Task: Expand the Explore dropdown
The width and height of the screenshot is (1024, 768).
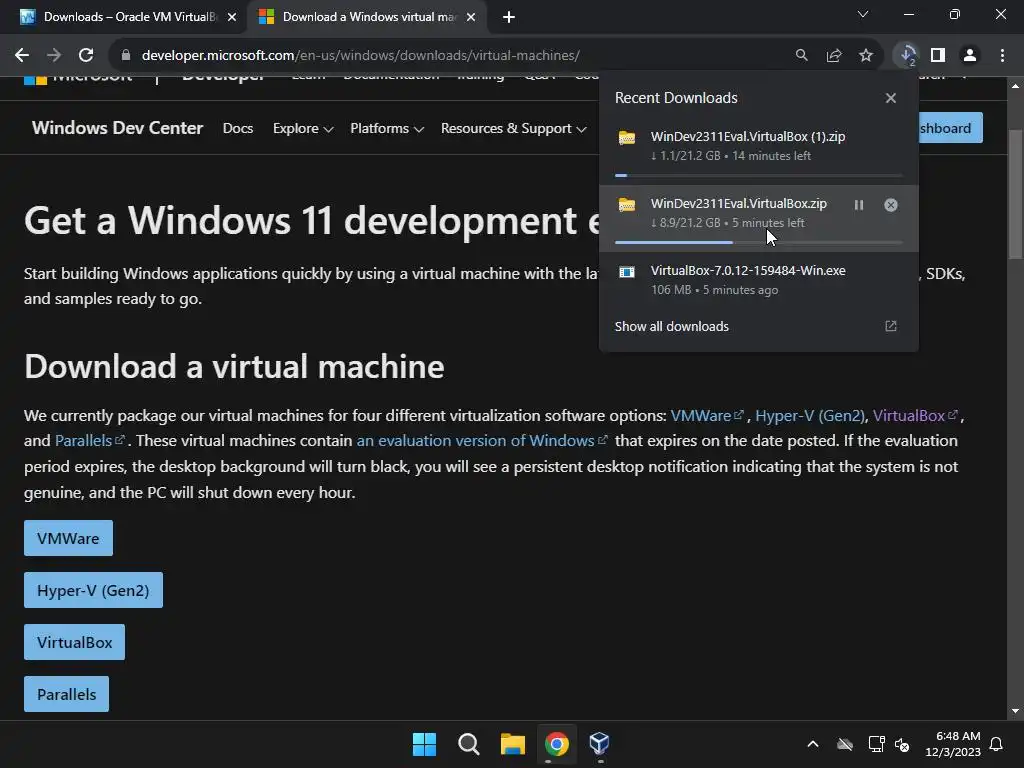Action: click(303, 129)
